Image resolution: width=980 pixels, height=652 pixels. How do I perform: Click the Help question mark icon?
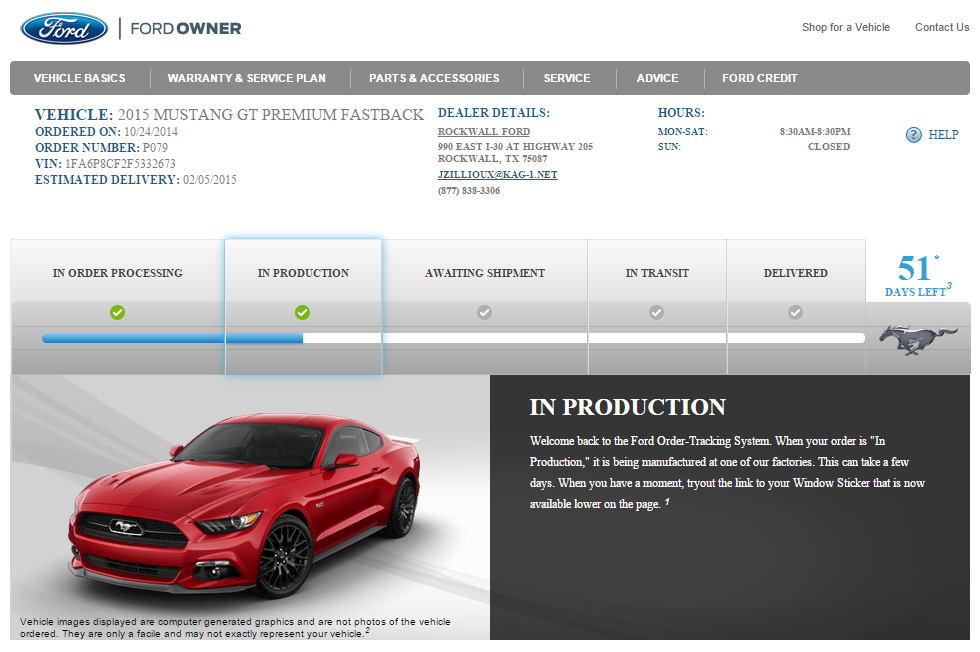(913, 135)
